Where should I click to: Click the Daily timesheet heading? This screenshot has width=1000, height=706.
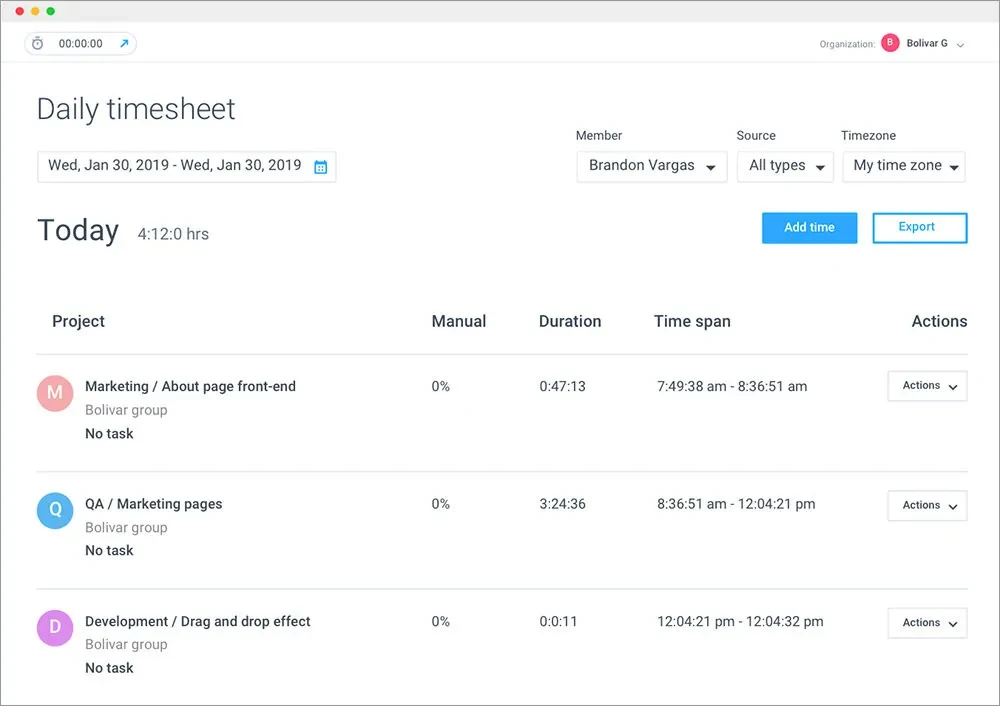pyautogui.click(x=136, y=109)
